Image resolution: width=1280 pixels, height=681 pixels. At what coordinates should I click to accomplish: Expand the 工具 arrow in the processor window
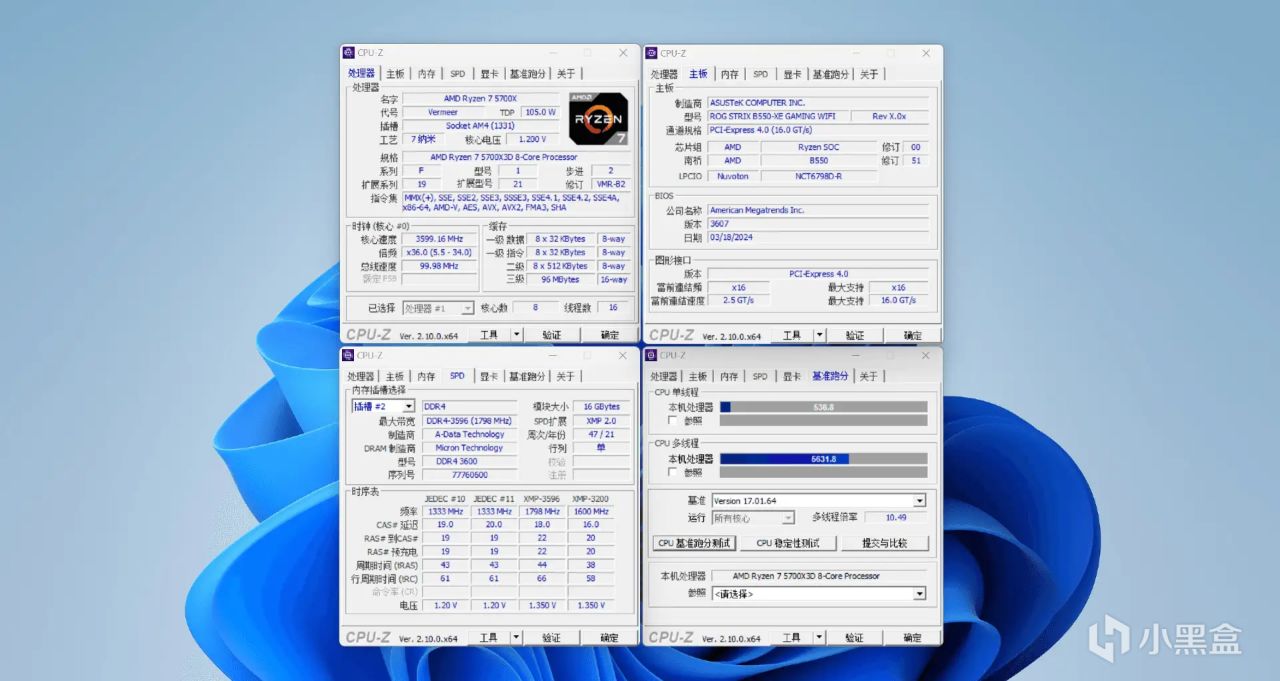(x=517, y=335)
